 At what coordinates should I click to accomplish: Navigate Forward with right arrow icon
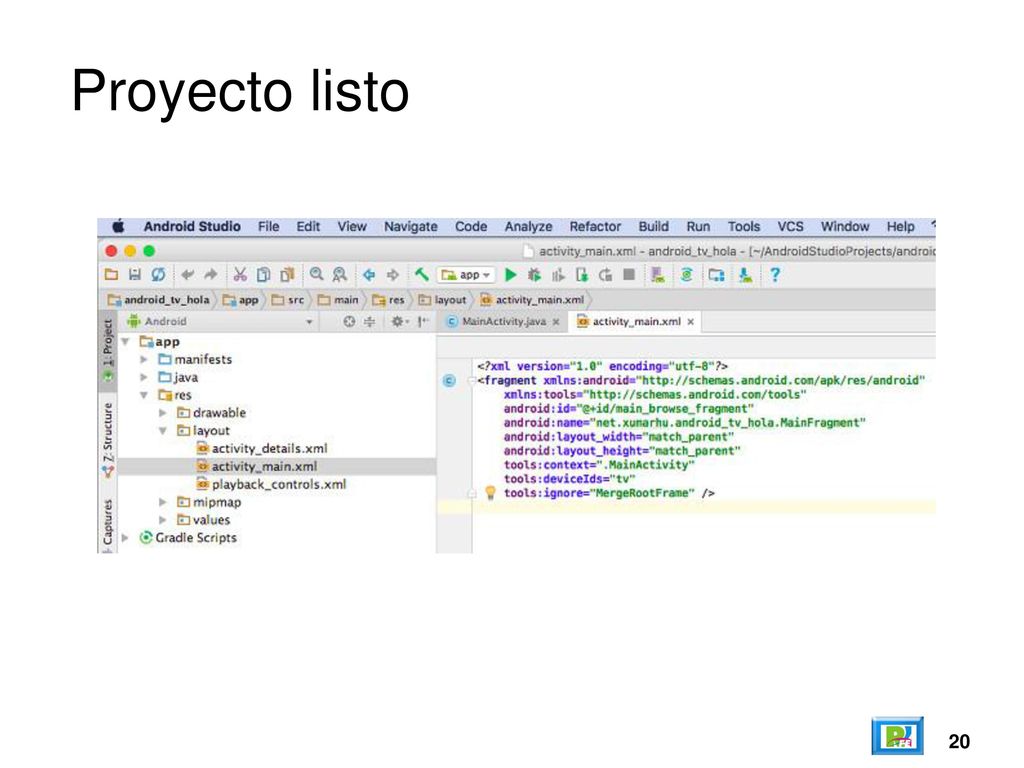392,275
